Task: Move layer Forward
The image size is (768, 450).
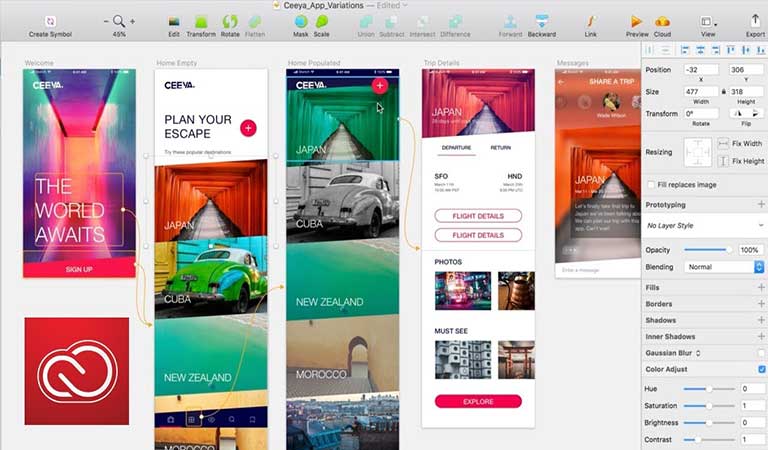Action: [x=510, y=22]
